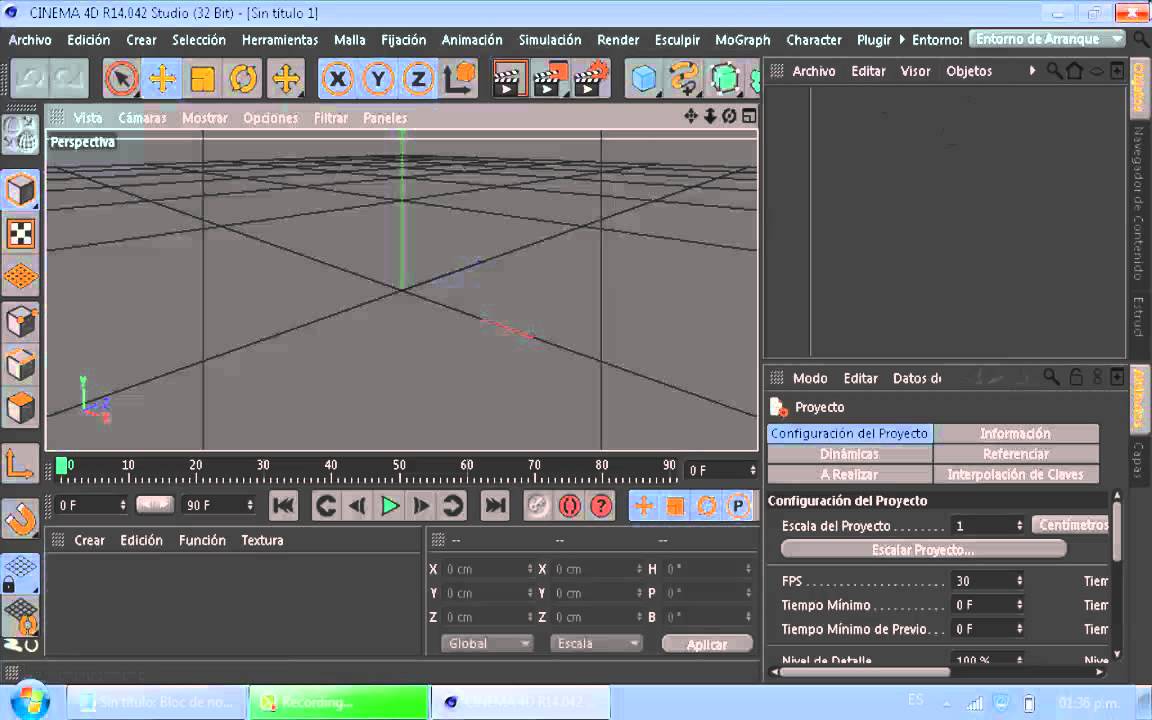Image resolution: width=1152 pixels, height=720 pixels.
Task: Toggle Parameter keyframe recording P icon
Action: point(738,505)
